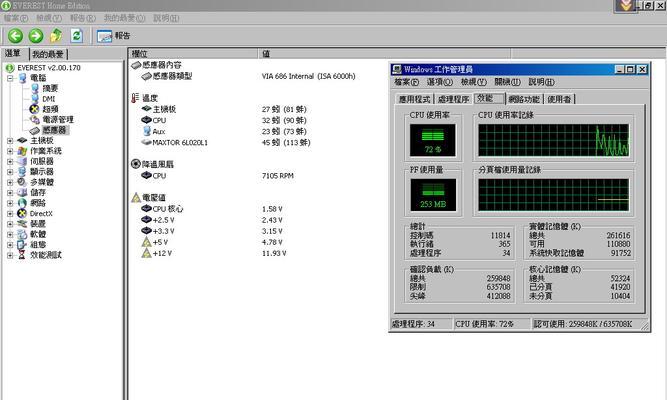Select the 感應器 sensor tree item

coord(54,130)
